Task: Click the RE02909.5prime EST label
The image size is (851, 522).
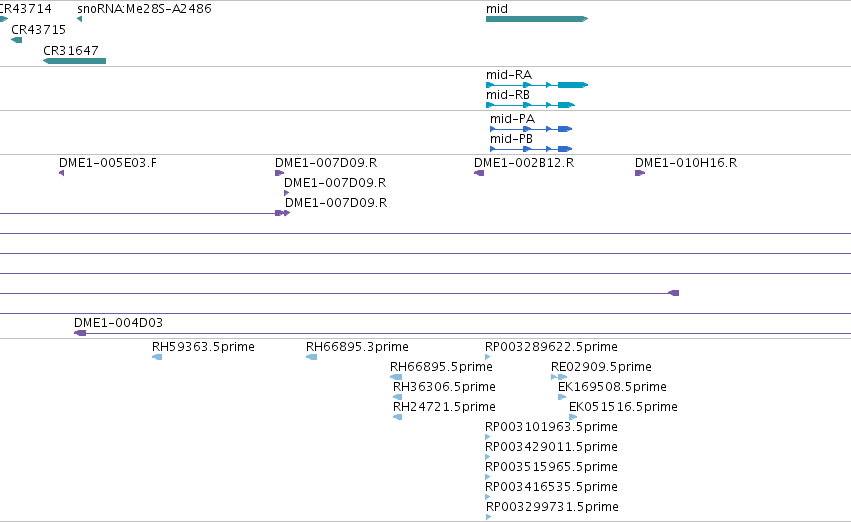Action: 601,367
